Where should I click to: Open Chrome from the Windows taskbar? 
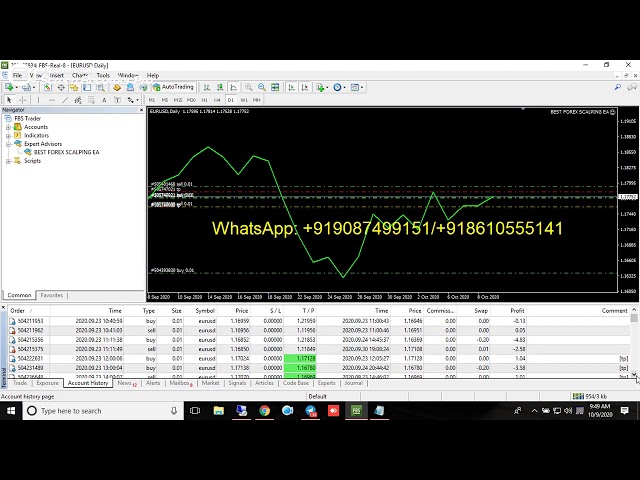pyautogui.click(x=265, y=410)
